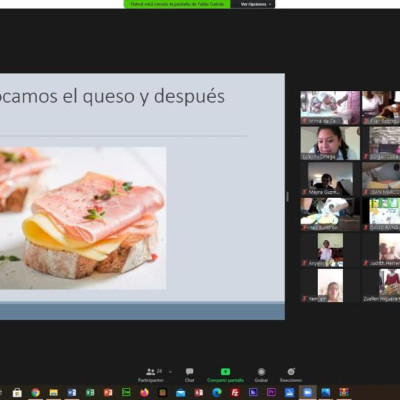Open the Participantes panel
This screenshot has width=400, height=400.
(151, 375)
